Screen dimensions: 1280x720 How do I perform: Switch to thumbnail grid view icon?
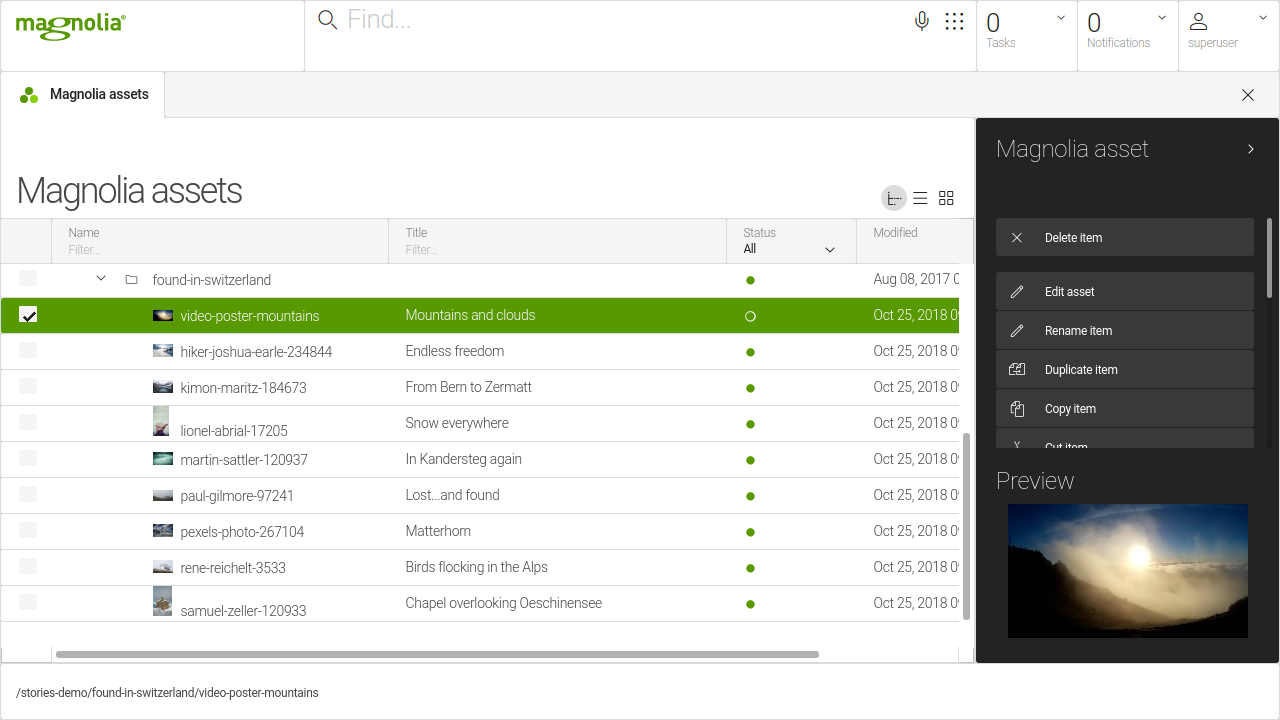point(946,198)
